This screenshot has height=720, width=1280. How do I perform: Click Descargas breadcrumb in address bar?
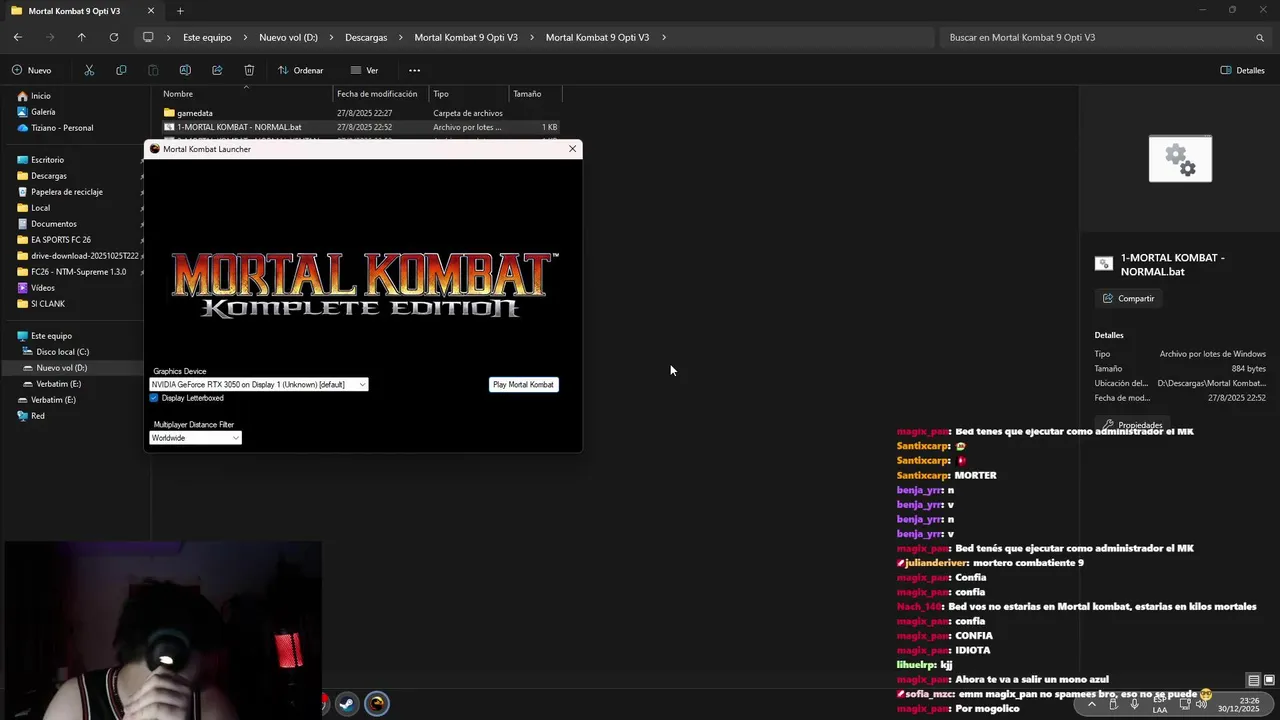pyautogui.click(x=366, y=37)
